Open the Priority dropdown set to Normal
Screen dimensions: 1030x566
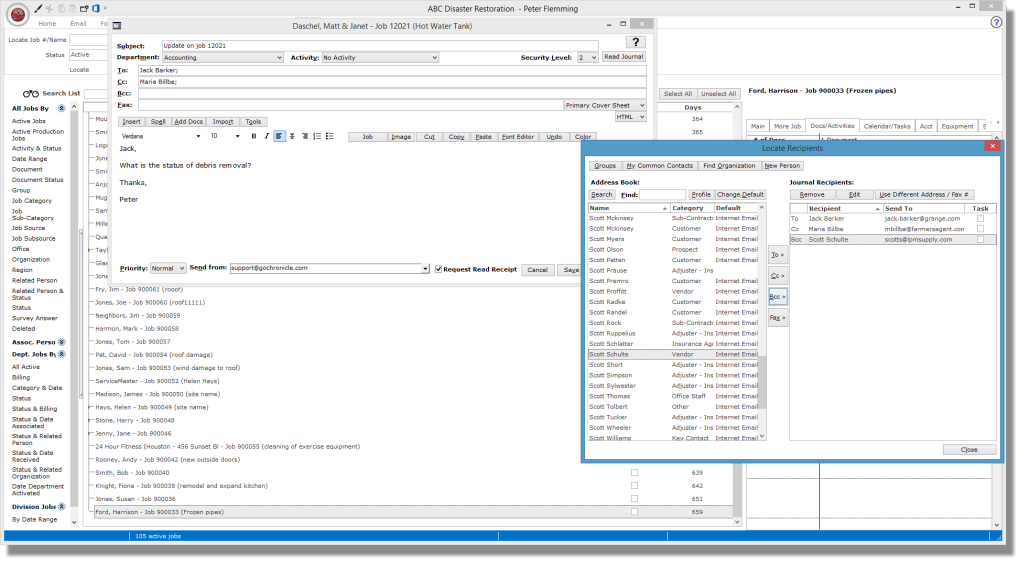tap(168, 269)
